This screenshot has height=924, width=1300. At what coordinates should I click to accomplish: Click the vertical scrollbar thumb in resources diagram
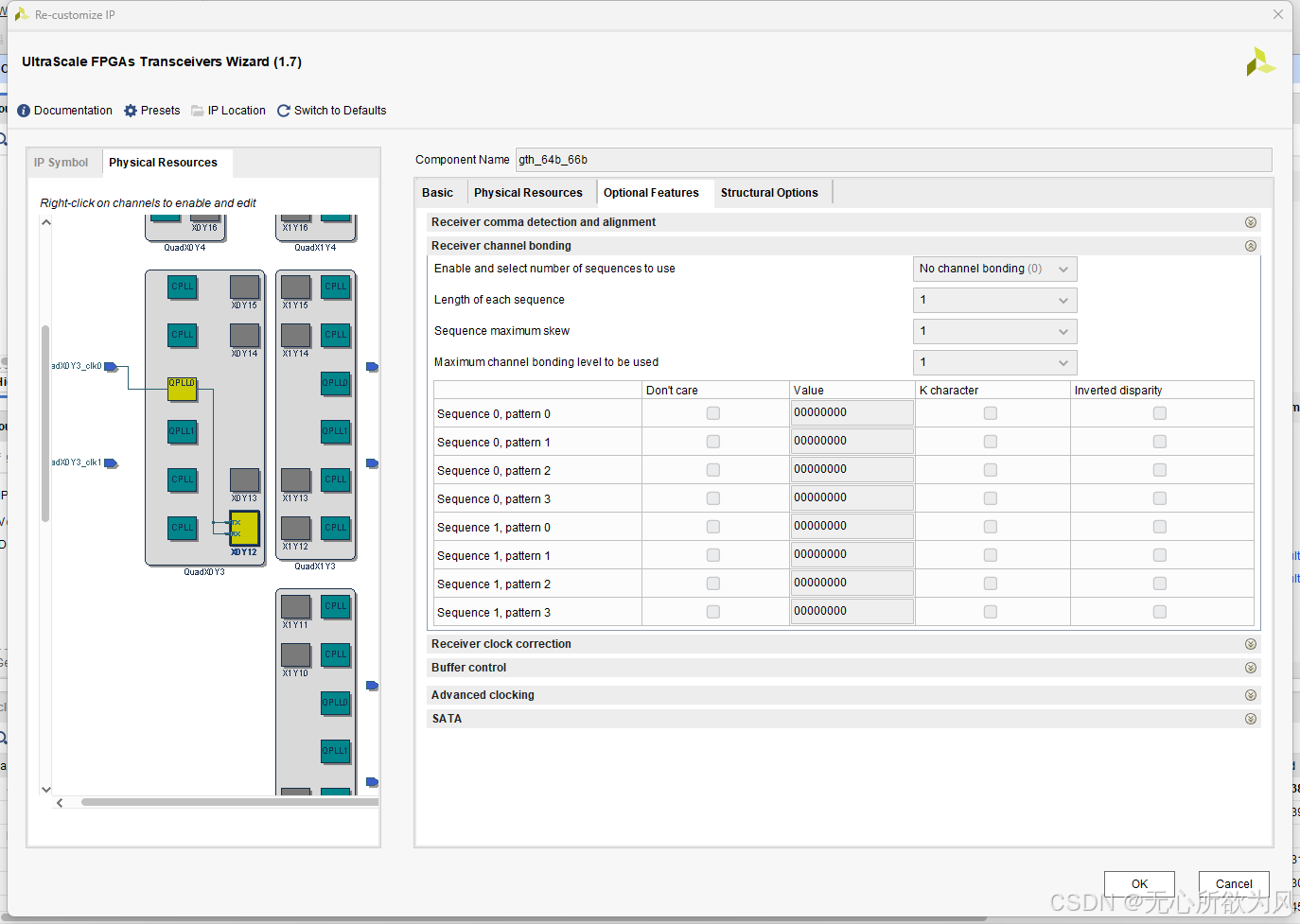[x=45, y=424]
